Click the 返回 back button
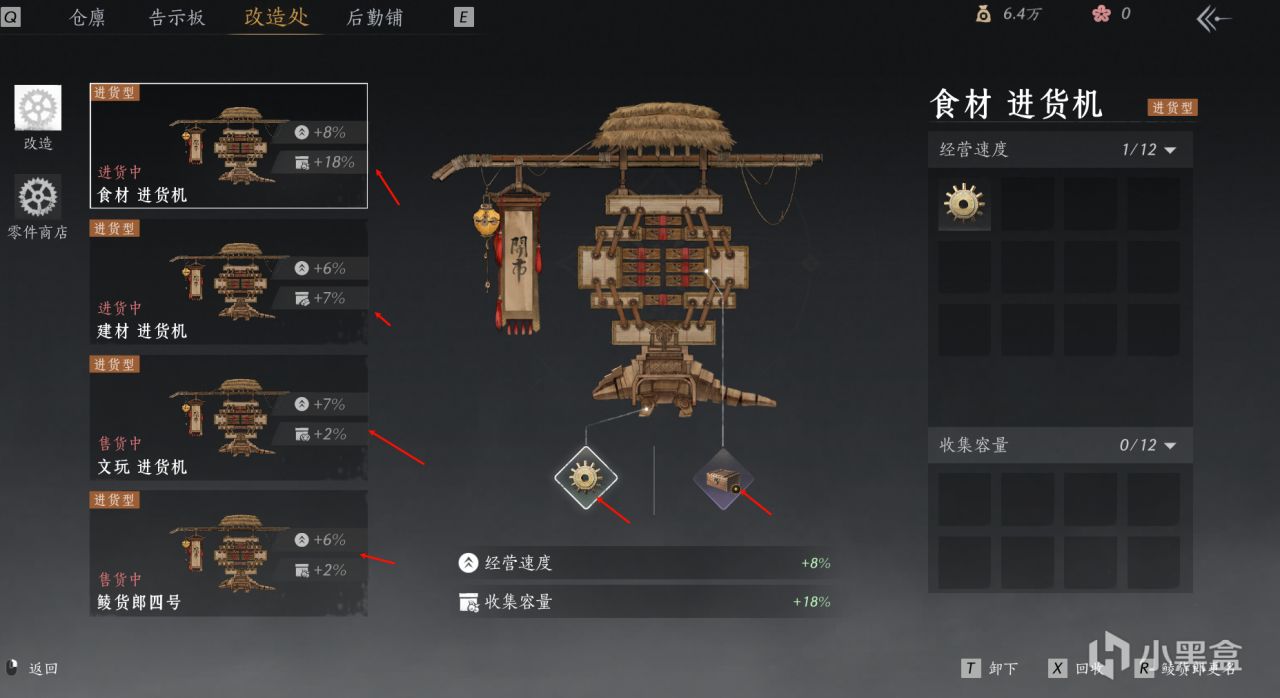The height and width of the screenshot is (698, 1280). [x=32, y=668]
